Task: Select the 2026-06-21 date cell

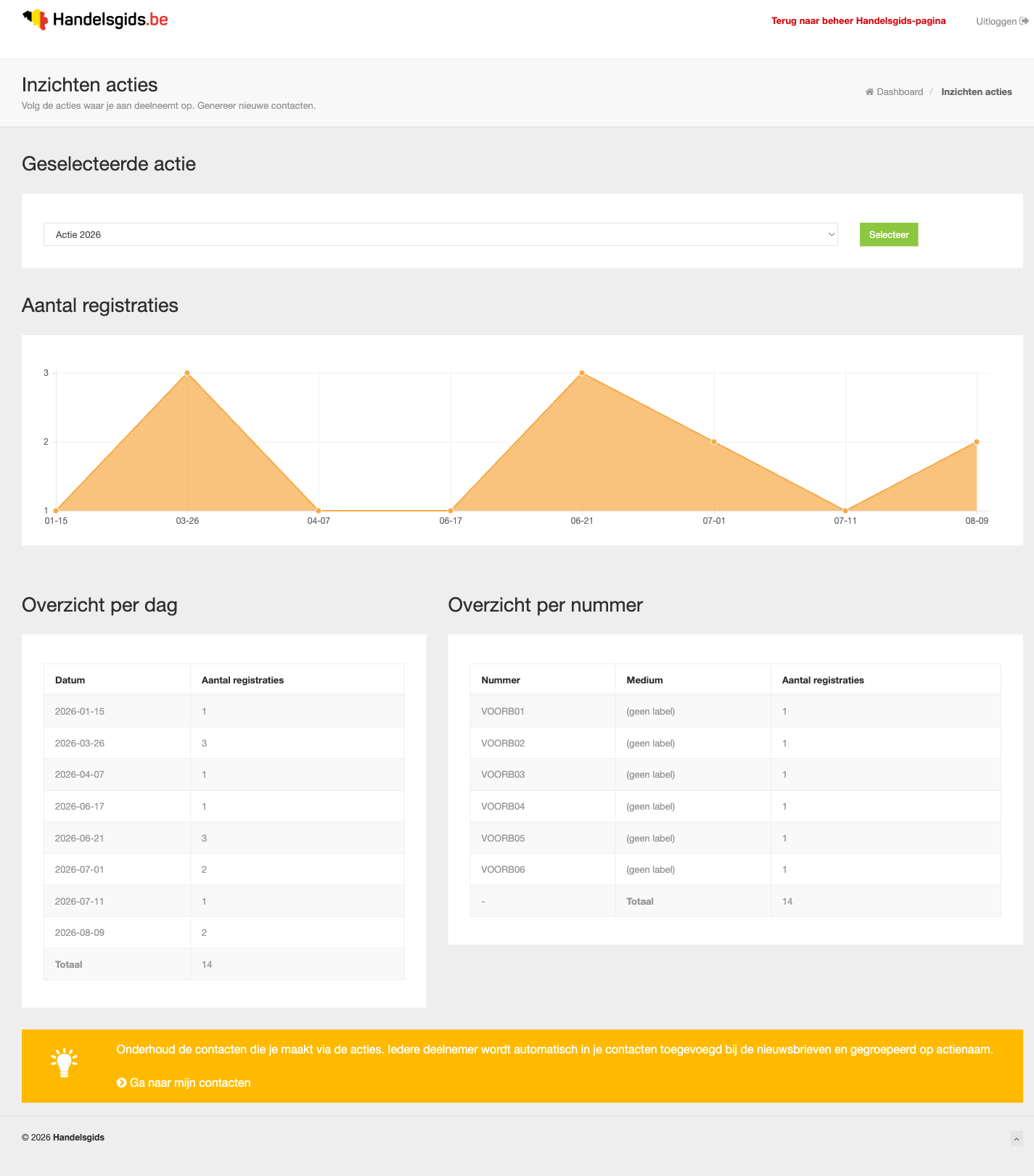Action: coord(117,838)
